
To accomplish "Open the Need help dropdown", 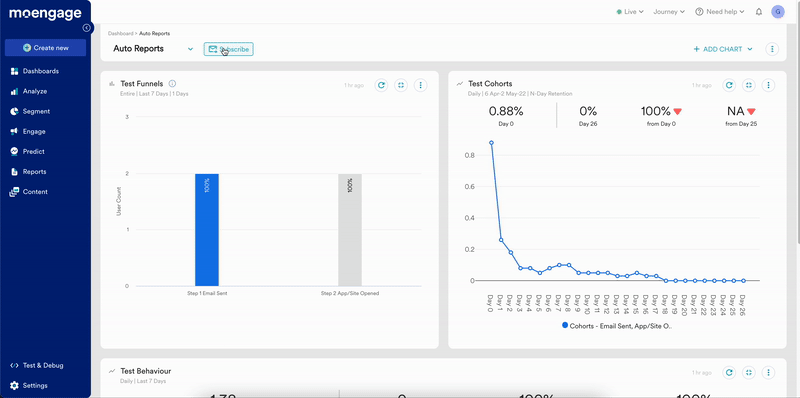I will click(x=719, y=12).
